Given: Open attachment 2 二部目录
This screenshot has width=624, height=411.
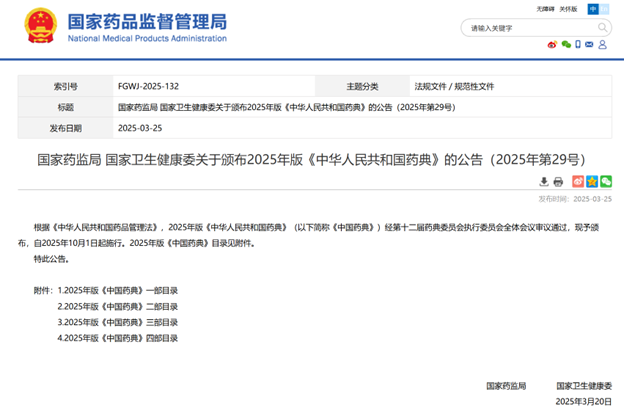Looking at the screenshot, I should pyautogui.click(x=118, y=306).
